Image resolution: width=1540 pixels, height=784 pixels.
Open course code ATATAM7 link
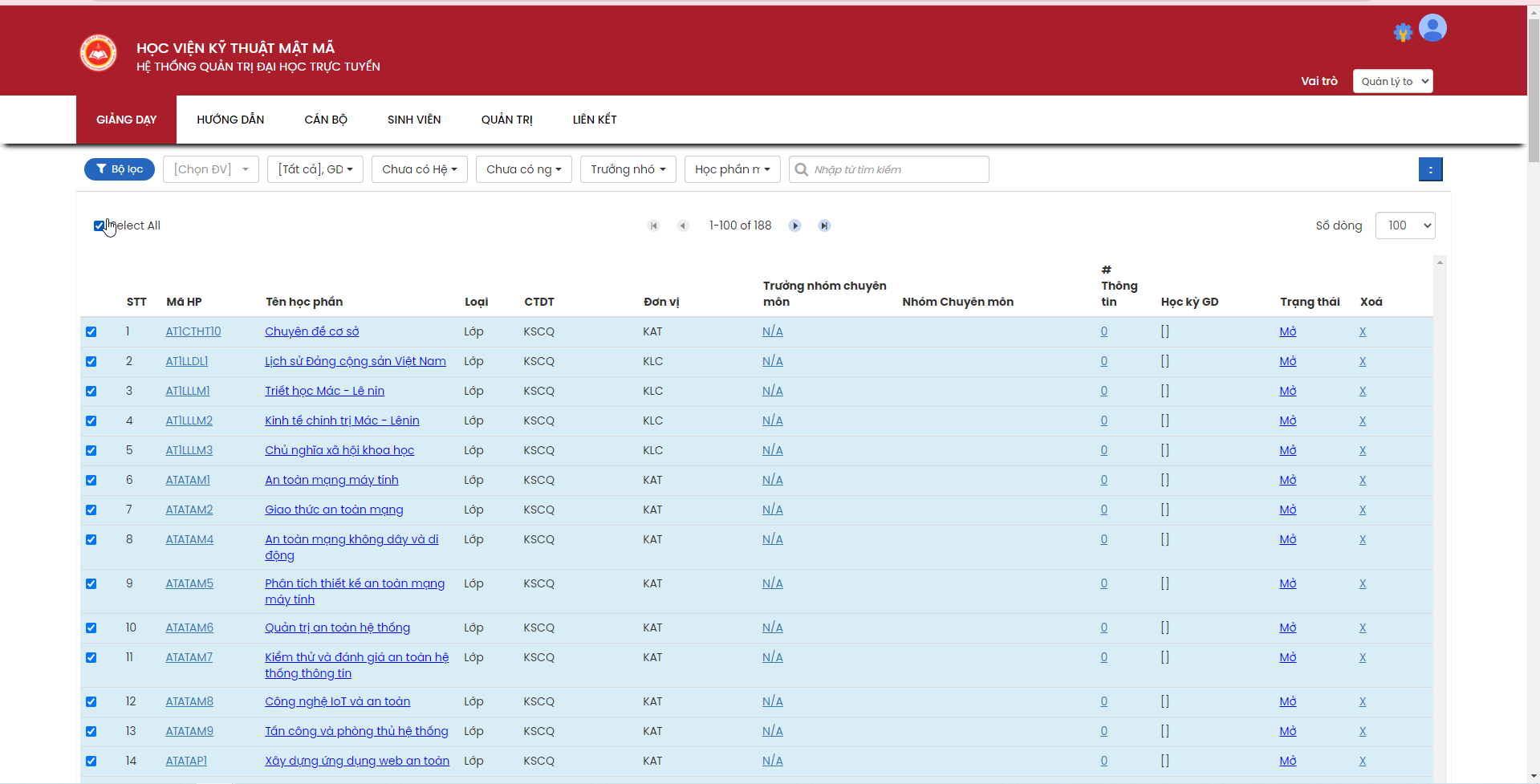pos(189,657)
